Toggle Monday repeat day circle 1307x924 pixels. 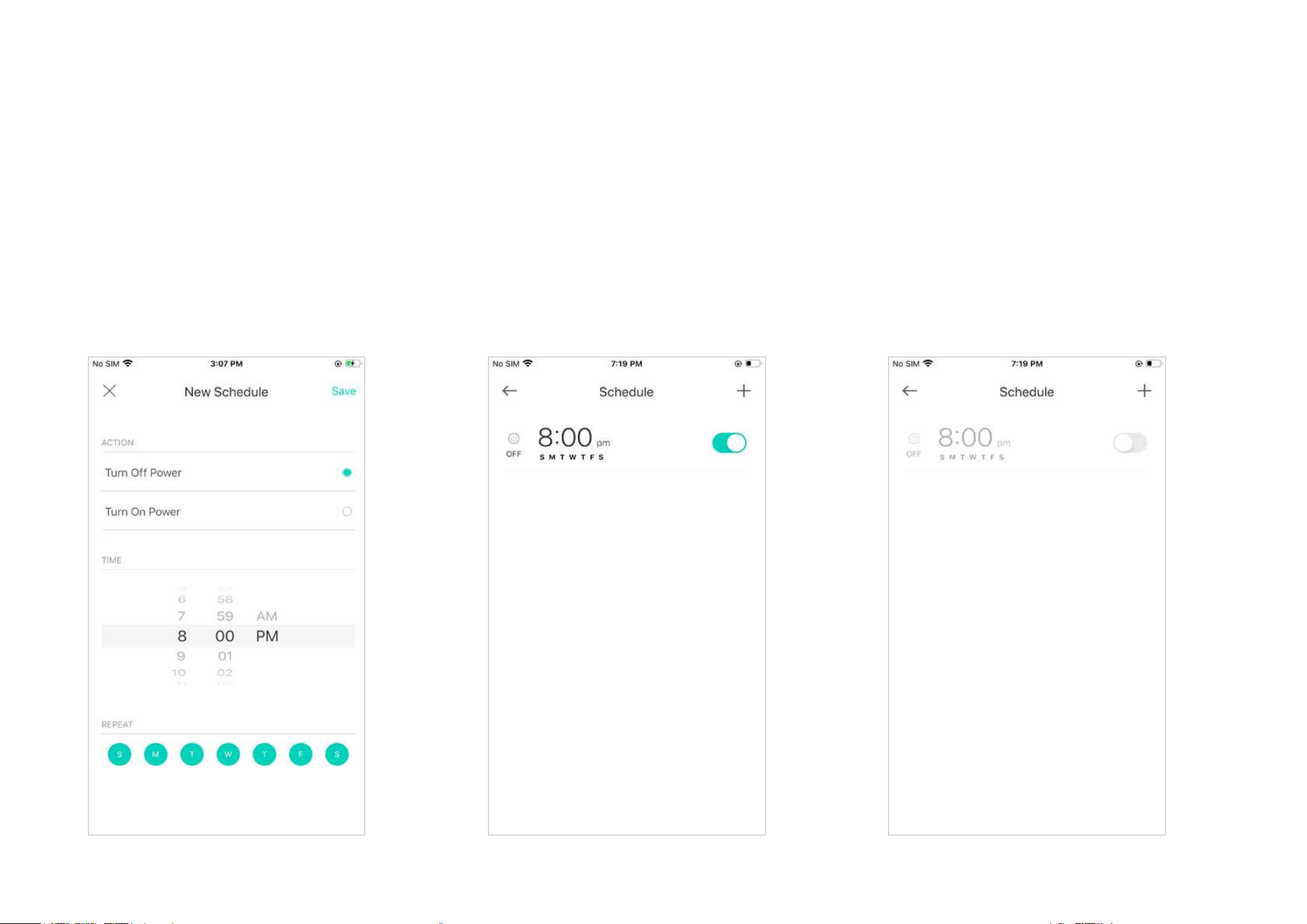click(156, 754)
